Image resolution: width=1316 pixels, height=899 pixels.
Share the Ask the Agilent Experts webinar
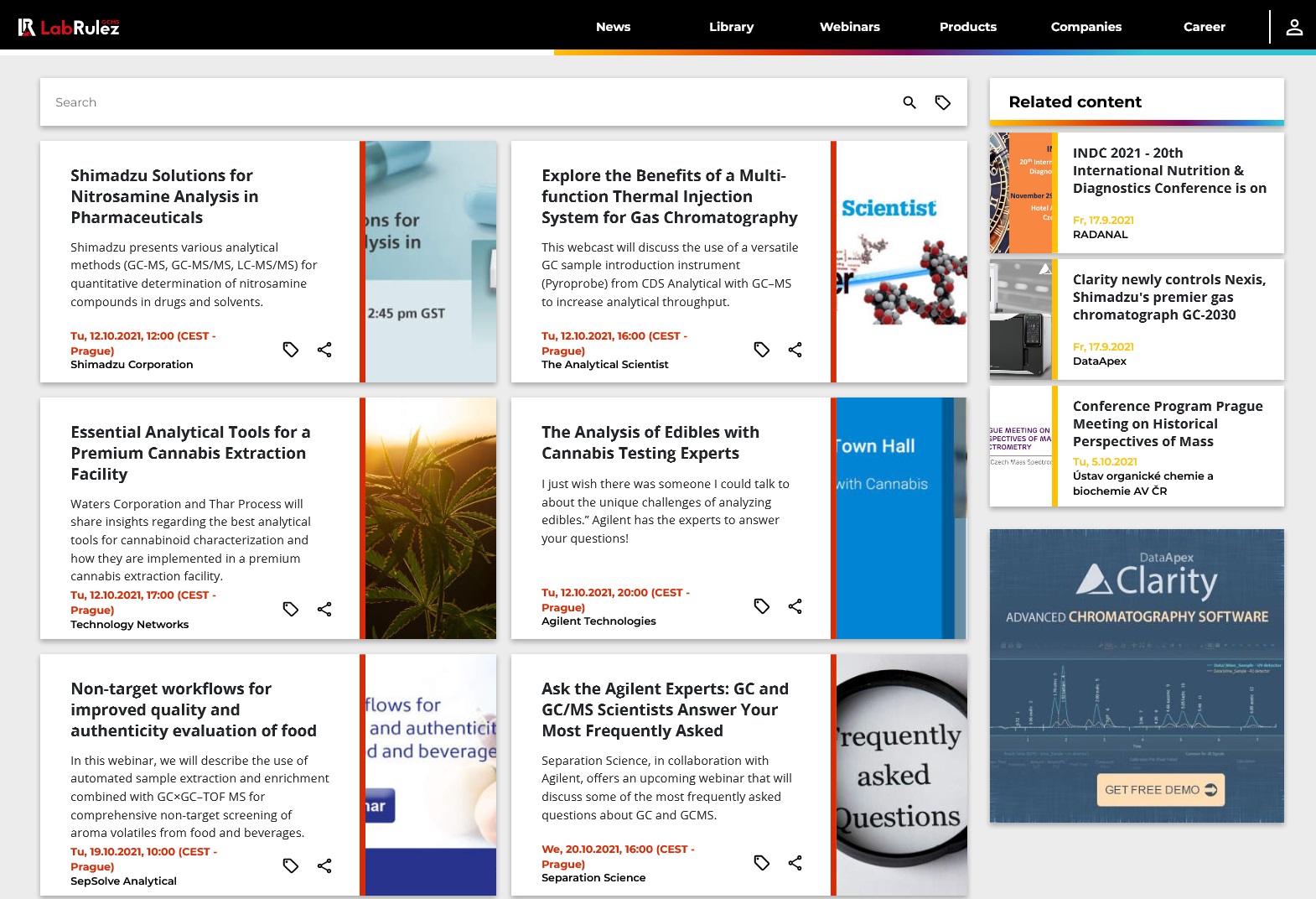point(795,863)
